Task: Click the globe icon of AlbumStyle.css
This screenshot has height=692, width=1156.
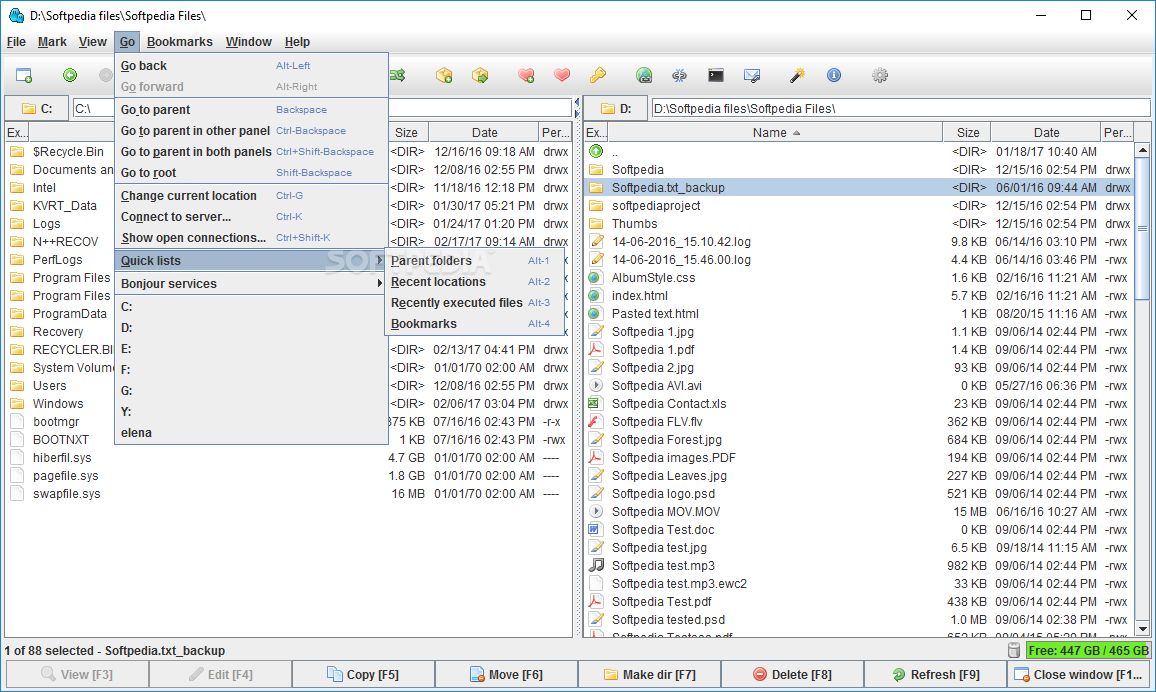Action: point(595,278)
